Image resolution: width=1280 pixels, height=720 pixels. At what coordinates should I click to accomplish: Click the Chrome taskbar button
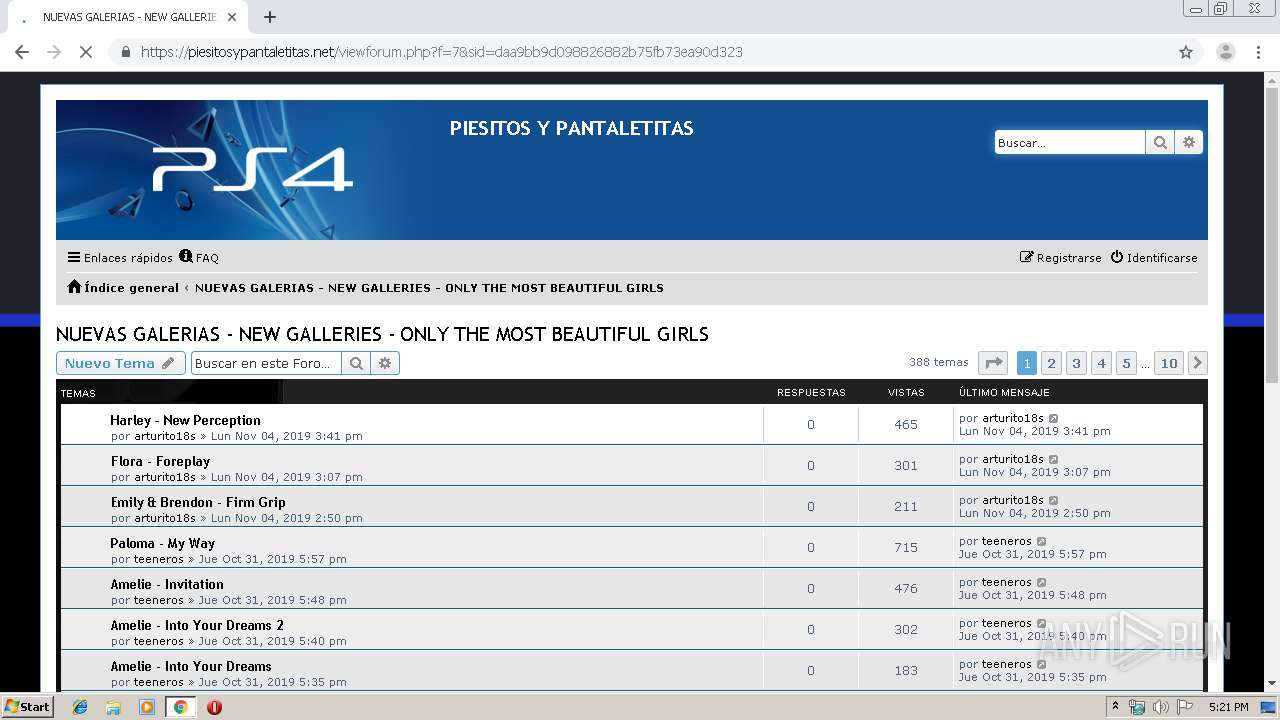click(180, 707)
